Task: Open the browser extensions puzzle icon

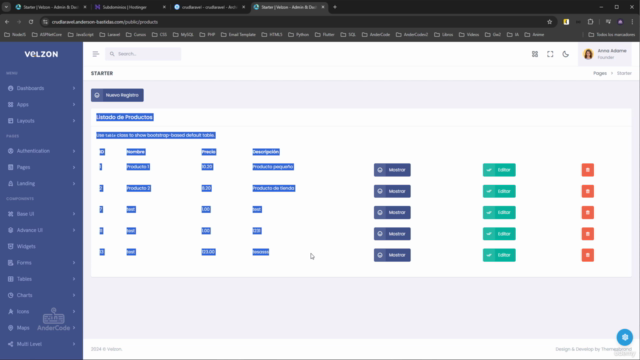Action: [590, 22]
